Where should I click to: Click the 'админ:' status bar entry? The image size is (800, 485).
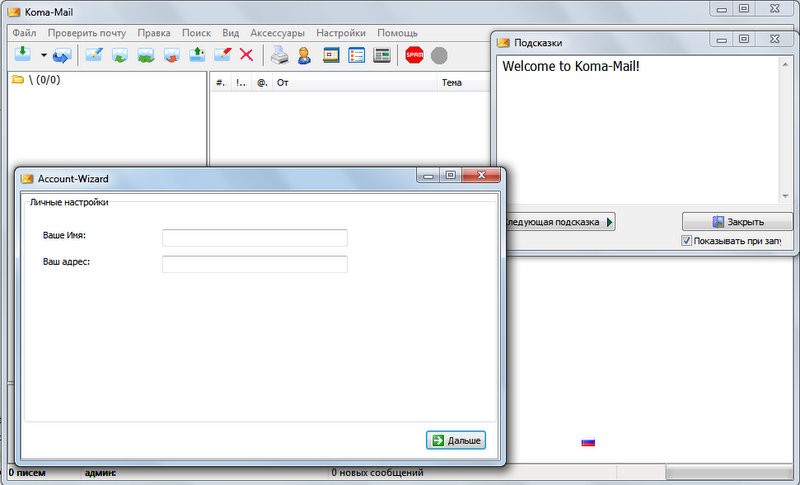pyautogui.click(x=101, y=473)
